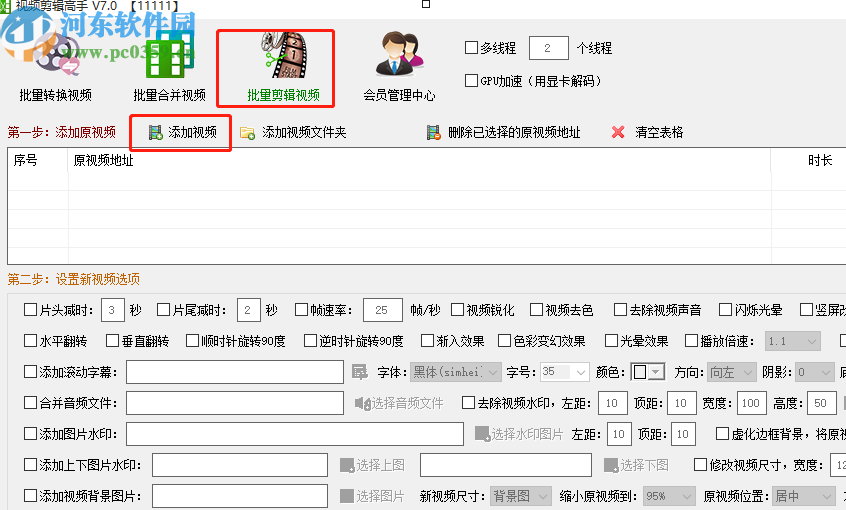Click the red X 清空表格 icon
Image resolution: width=846 pixels, height=510 pixels.
[x=618, y=132]
